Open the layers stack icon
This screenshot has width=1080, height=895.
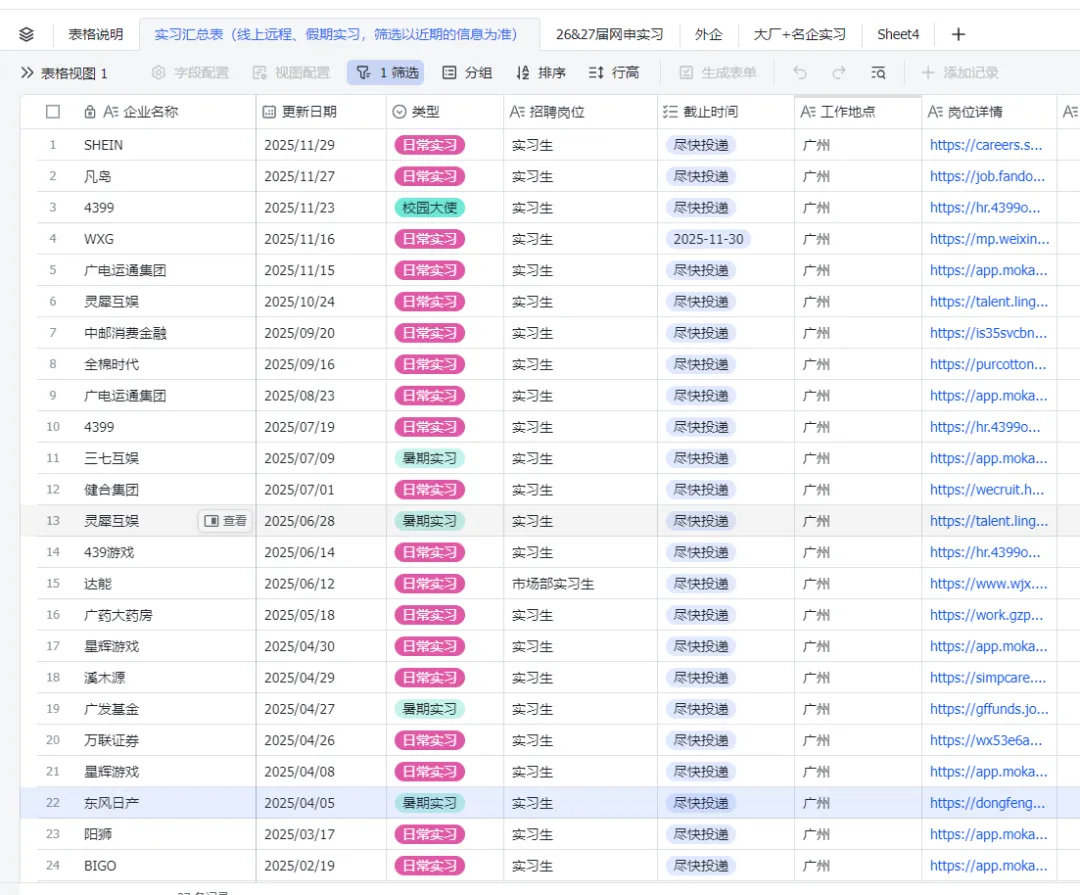click(26, 34)
